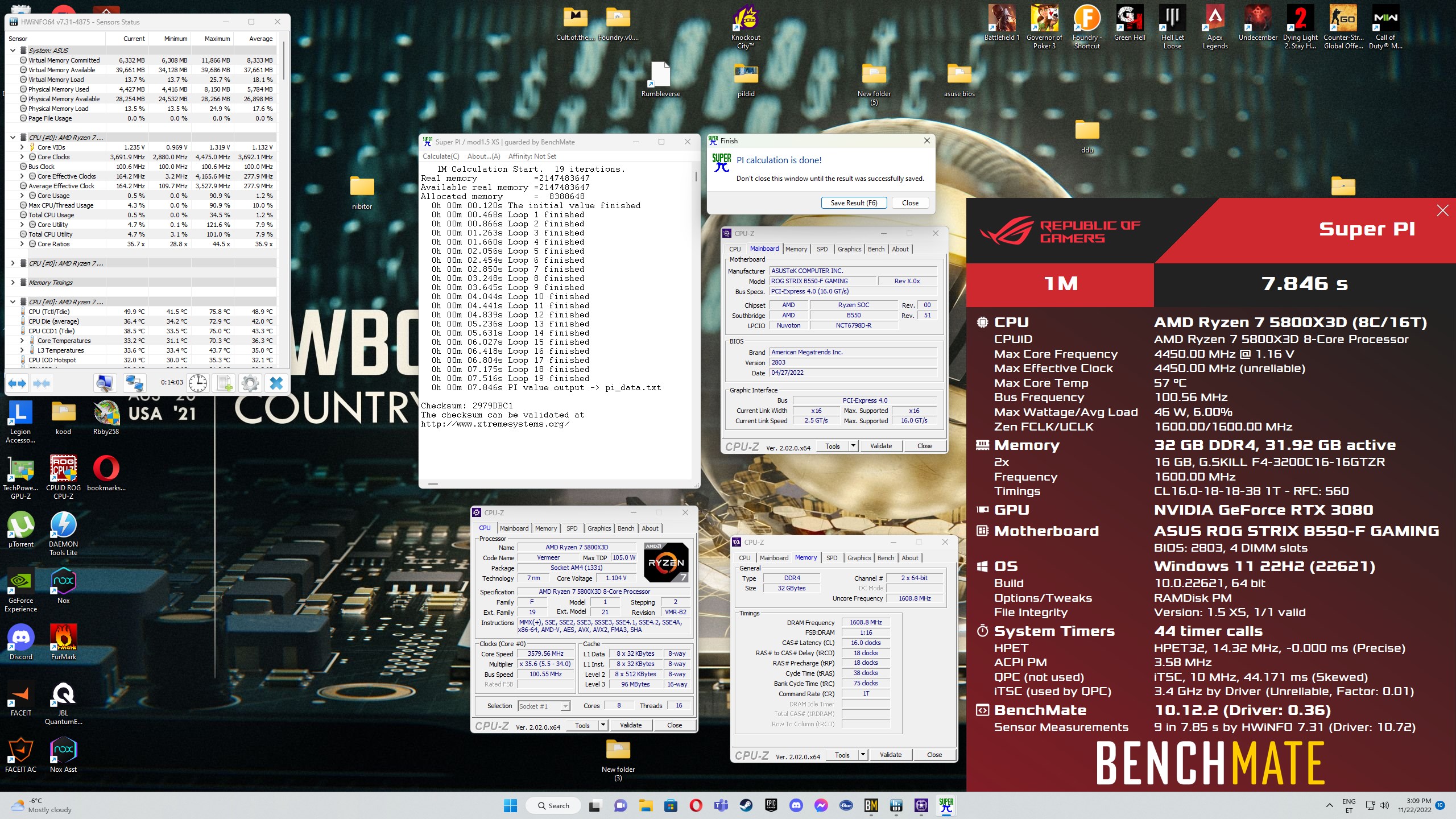
Task: Click Steam icon in taskbar
Action: (x=746, y=805)
